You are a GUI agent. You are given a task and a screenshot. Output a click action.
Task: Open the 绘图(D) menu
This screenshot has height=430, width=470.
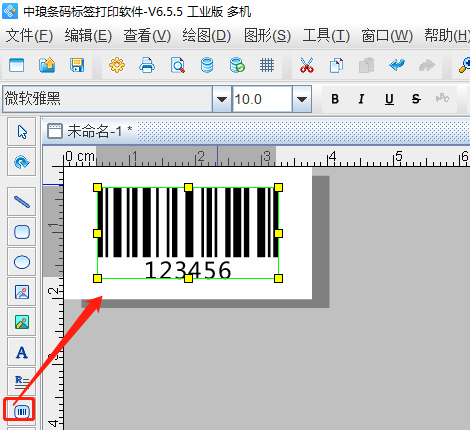click(x=206, y=35)
